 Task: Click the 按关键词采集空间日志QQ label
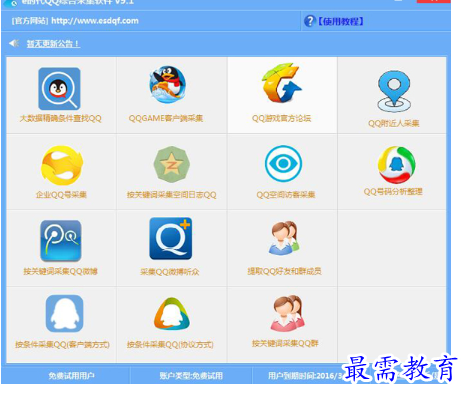(x=172, y=195)
